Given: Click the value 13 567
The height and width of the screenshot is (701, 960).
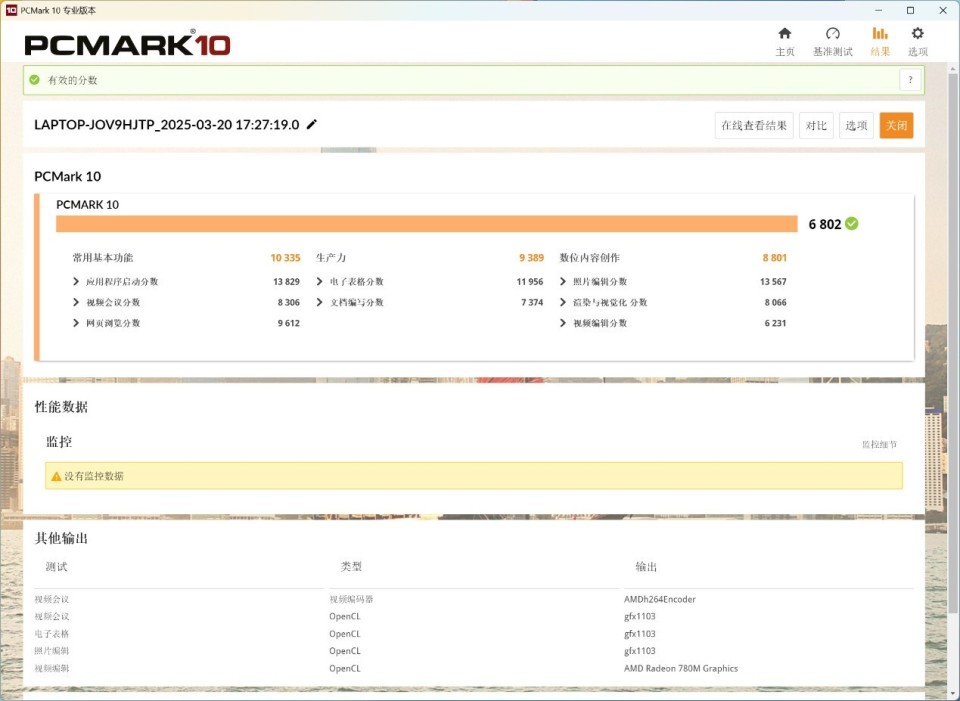Looking at the screenshot, I should 773,282.
